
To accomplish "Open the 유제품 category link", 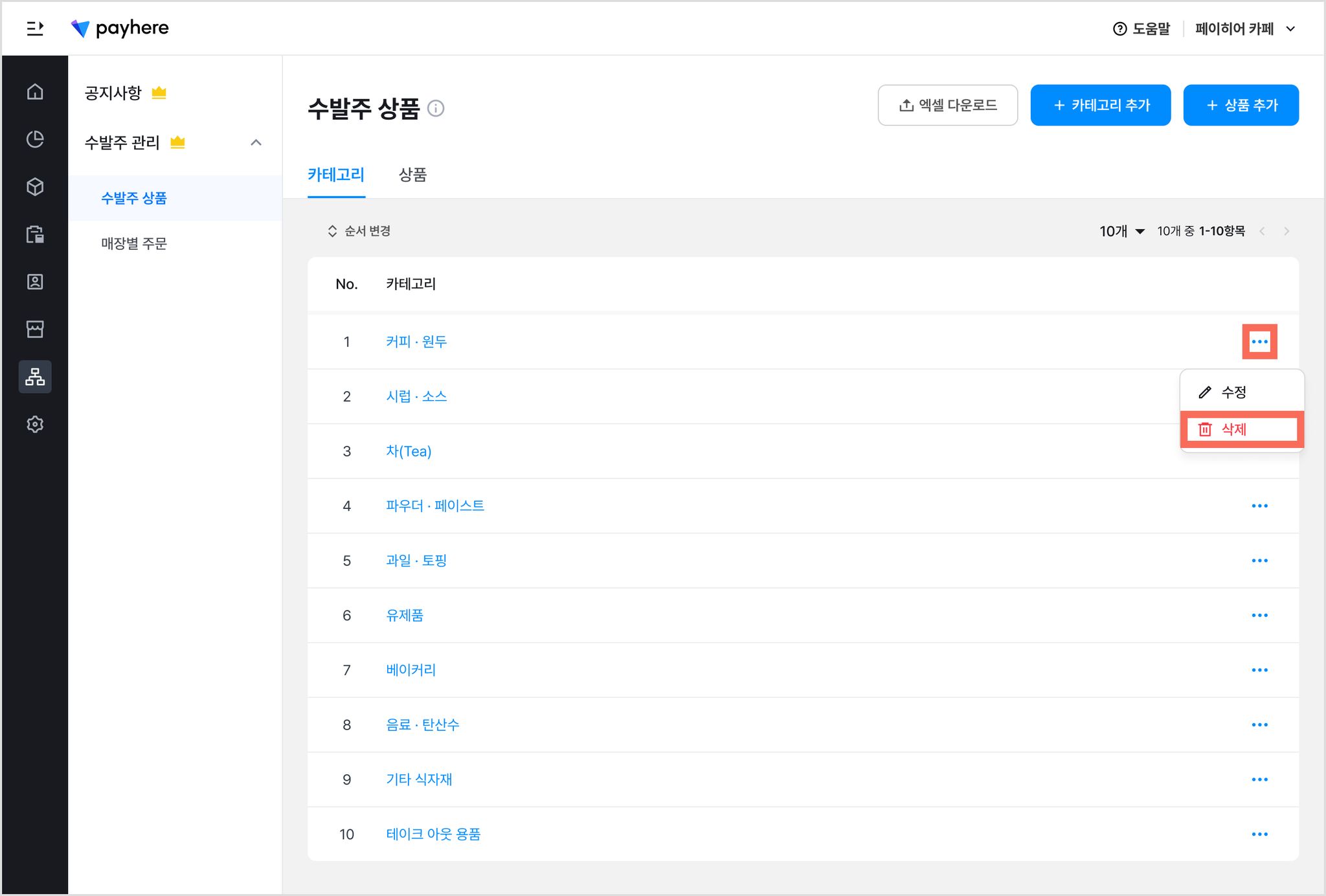I will click(x=405, y=615).
